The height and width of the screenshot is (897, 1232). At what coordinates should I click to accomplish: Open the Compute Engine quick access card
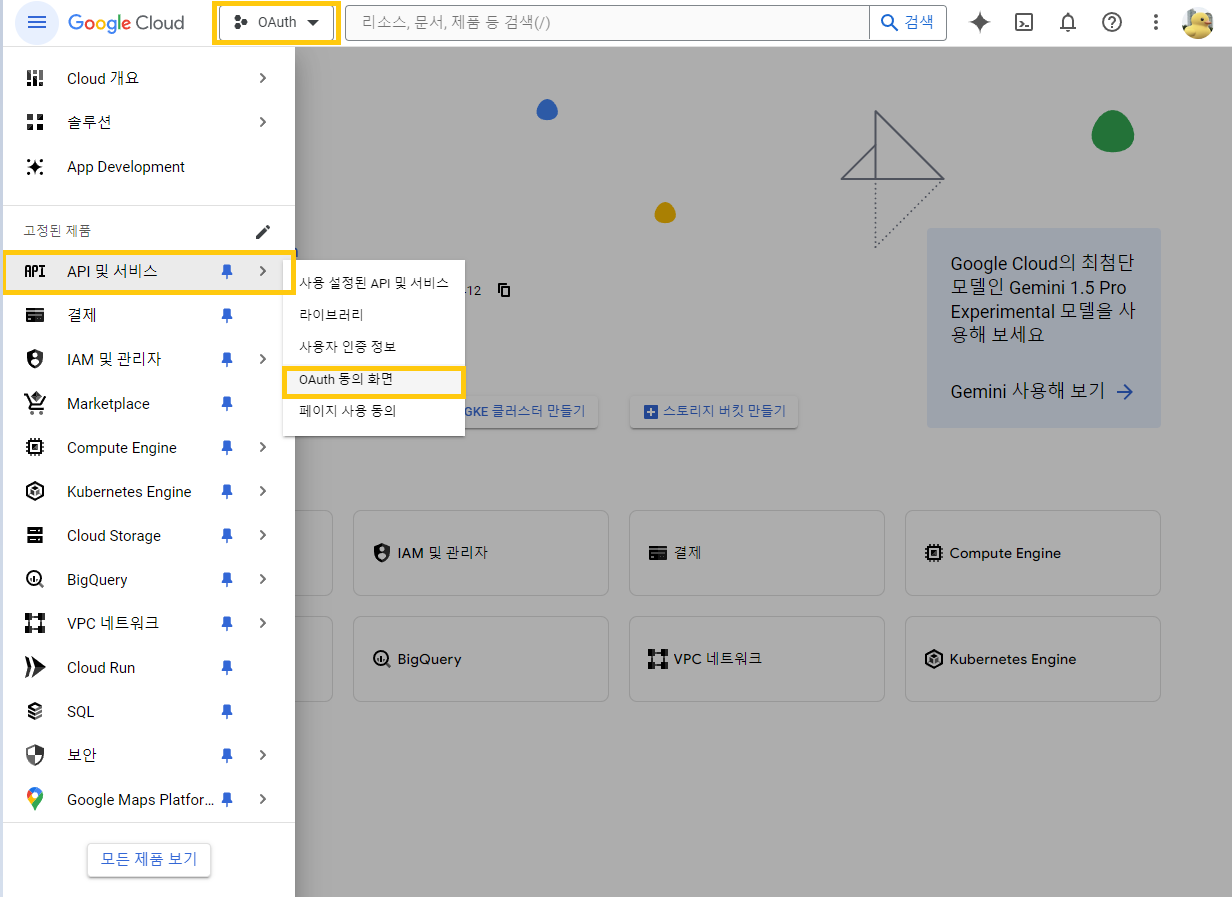point(1033,553)
